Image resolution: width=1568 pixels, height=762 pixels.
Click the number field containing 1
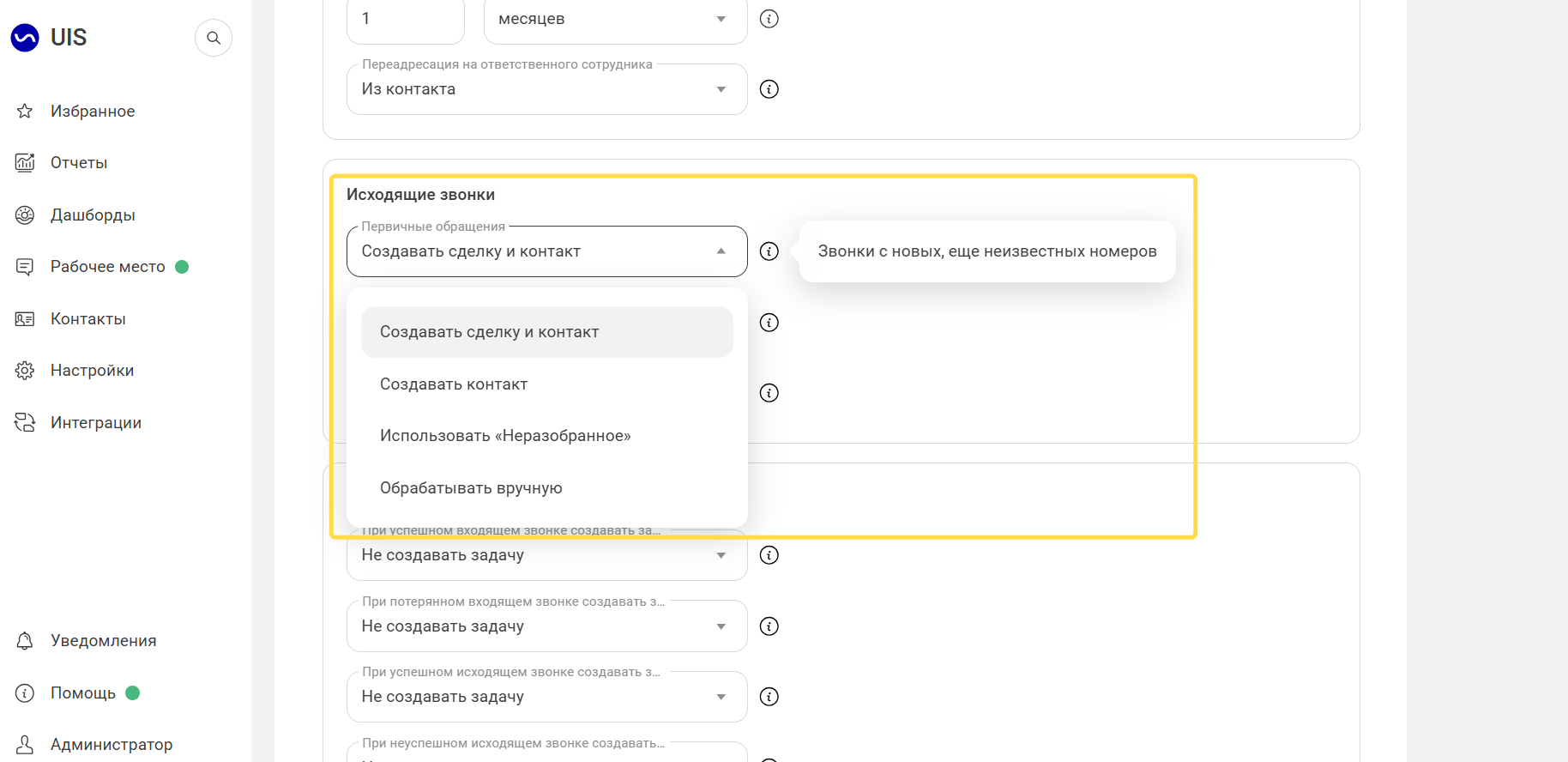pos(406,19)
